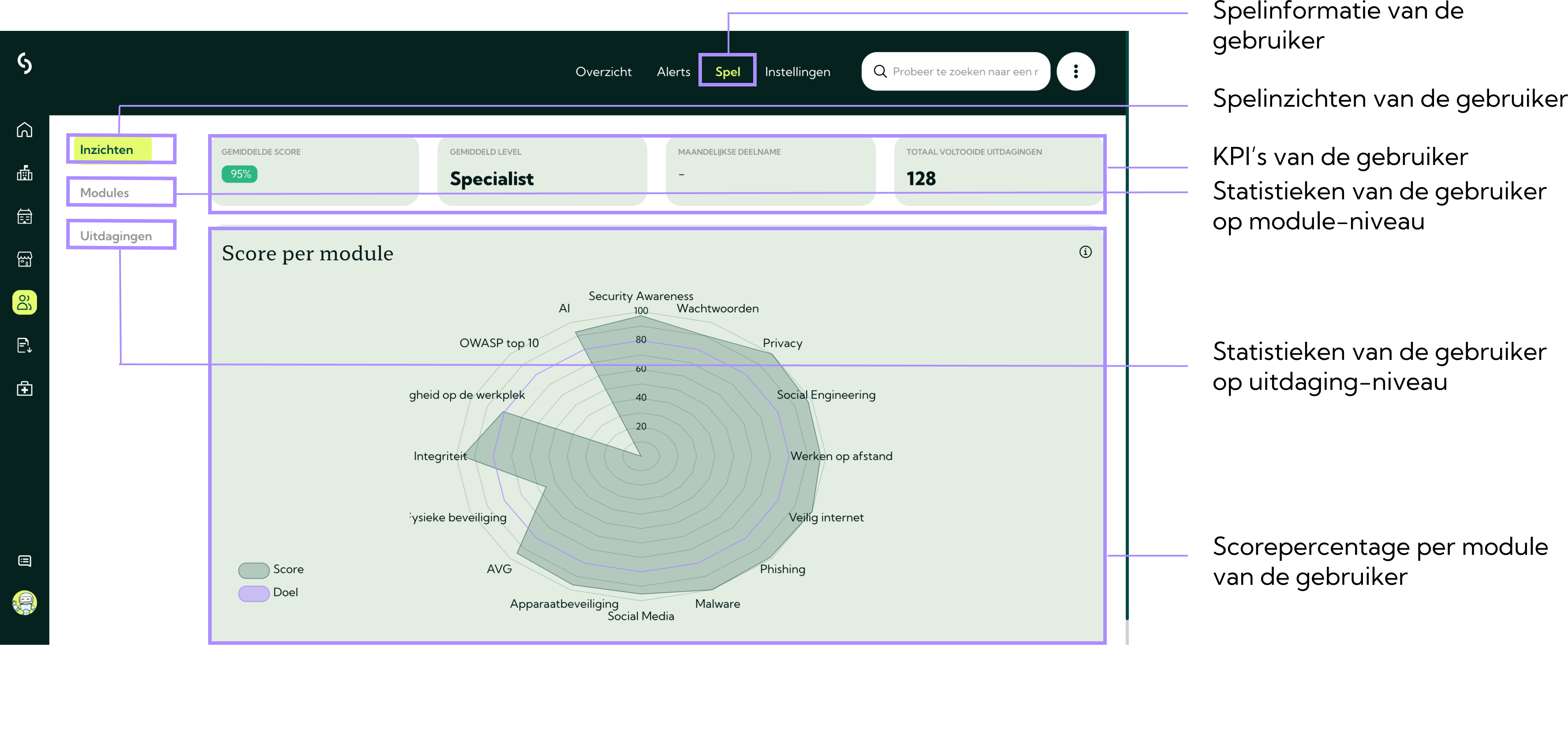The image size is (1568, 748).
Task: Open the Alerts tab
Action: pyautogui.click(x=673, y=72)
